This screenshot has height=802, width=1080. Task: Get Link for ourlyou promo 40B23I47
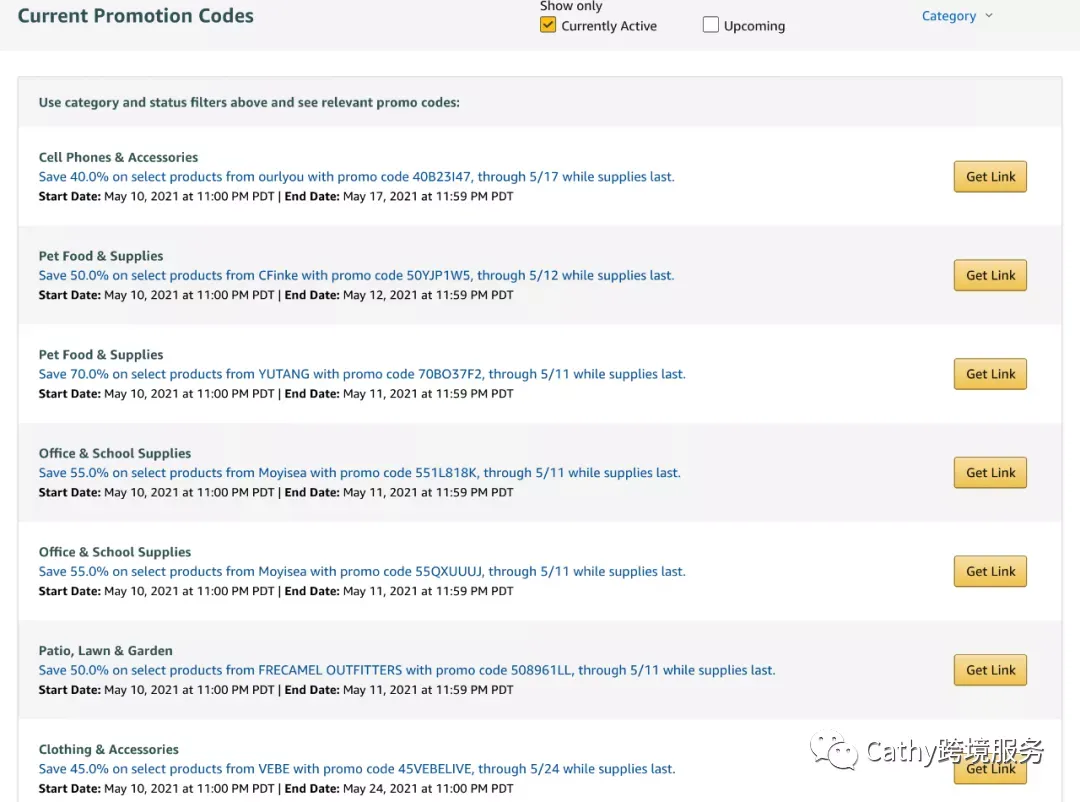click(x=990, y=176)
